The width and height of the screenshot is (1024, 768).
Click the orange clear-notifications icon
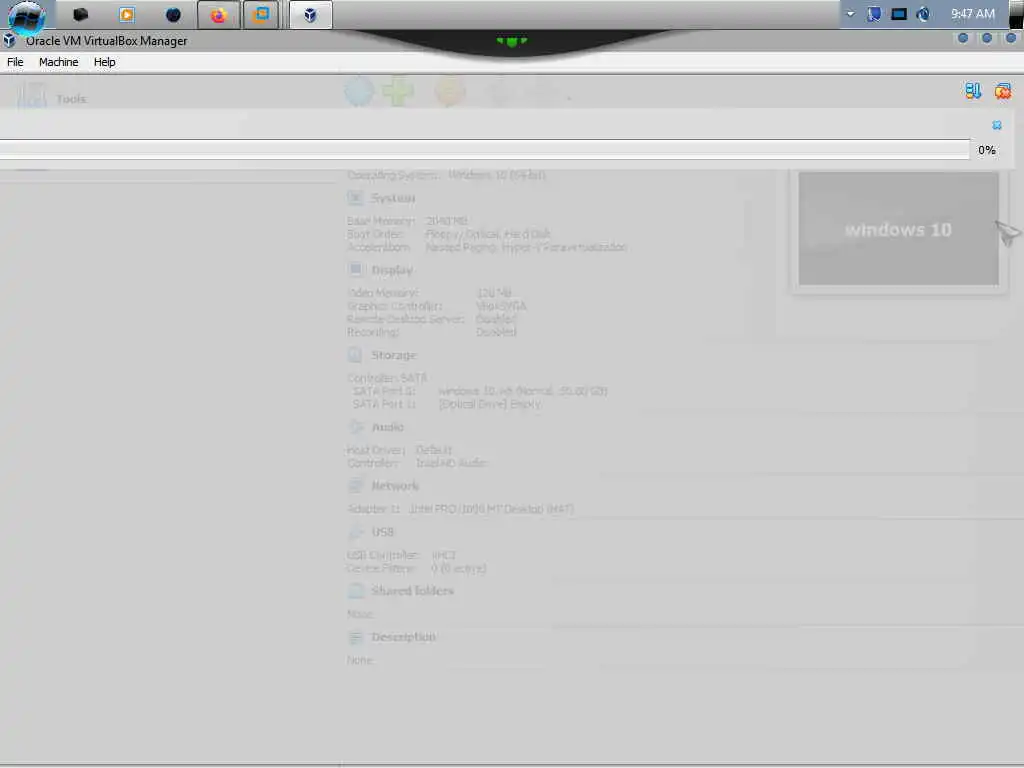click(1002, 91)
